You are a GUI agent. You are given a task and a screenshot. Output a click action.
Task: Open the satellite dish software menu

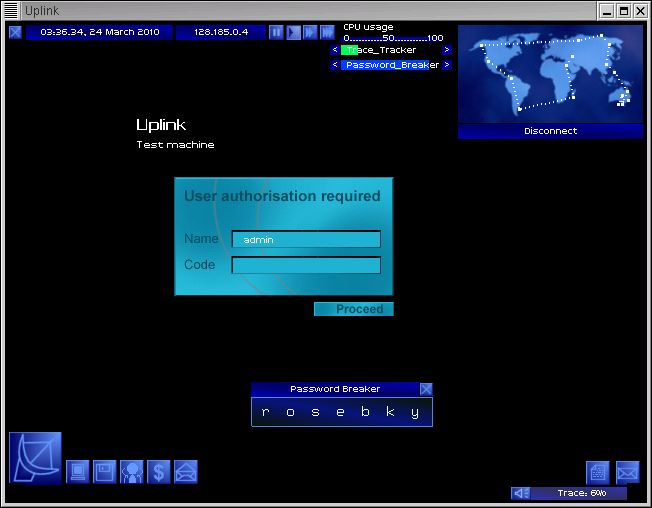click(x=35, y=458)
